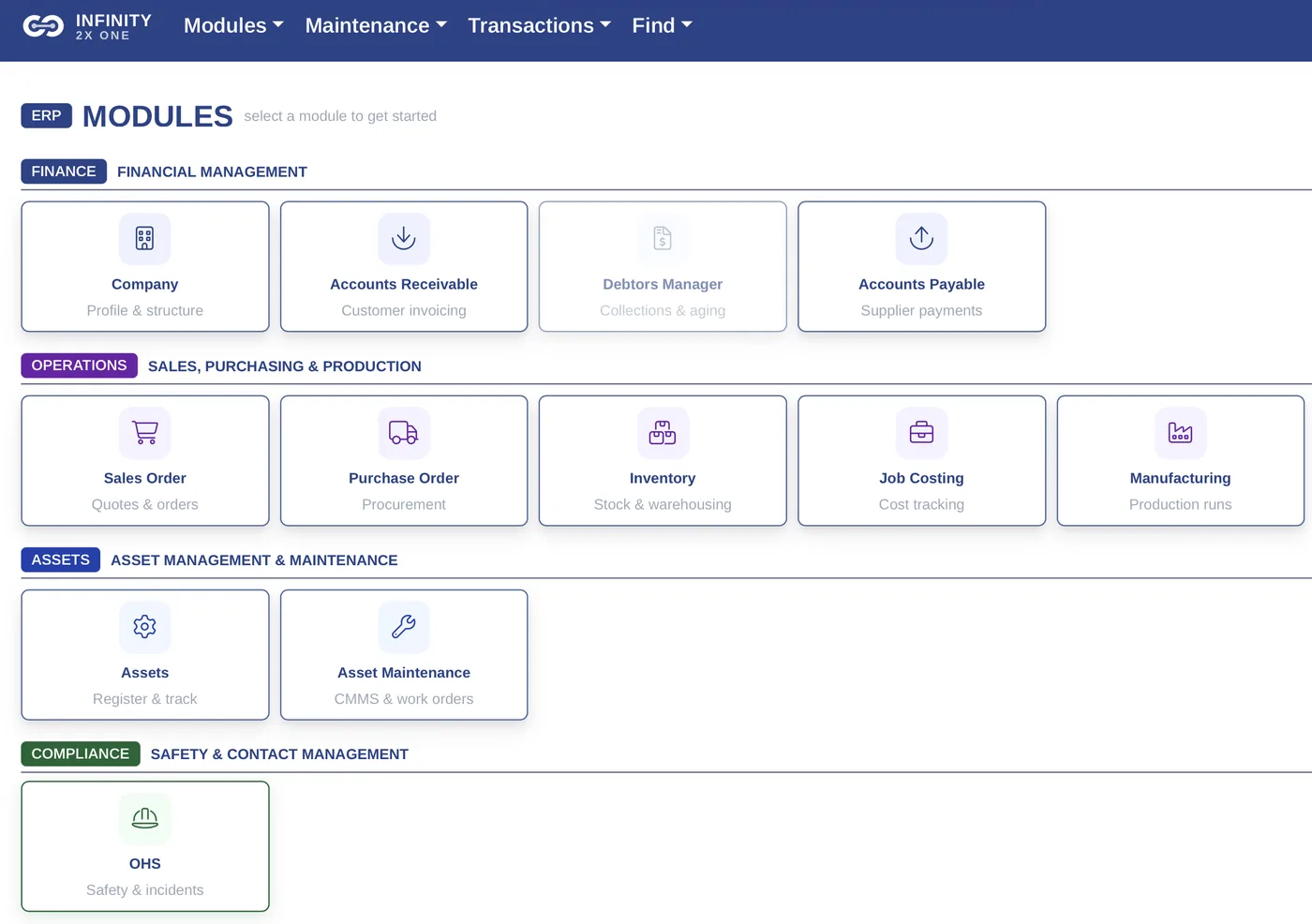Open the Sales Order cart icon
This screenshot has height=924, width=1312.
144,433
